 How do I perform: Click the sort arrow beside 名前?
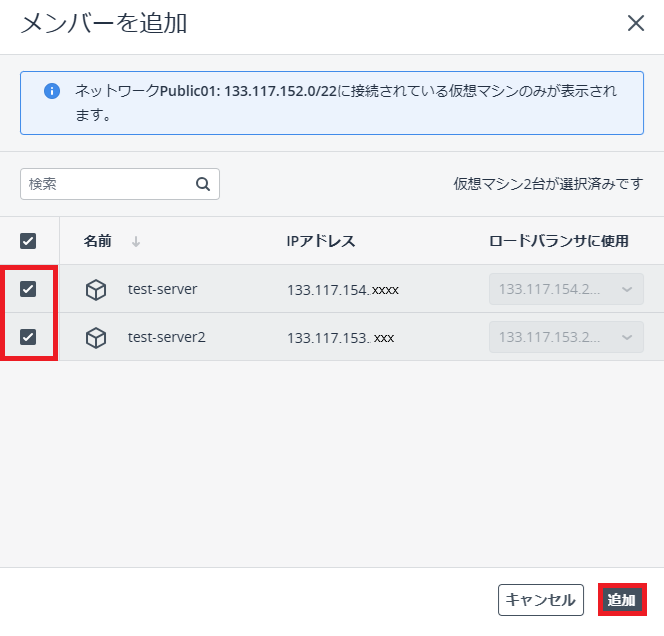pos(136,241)
